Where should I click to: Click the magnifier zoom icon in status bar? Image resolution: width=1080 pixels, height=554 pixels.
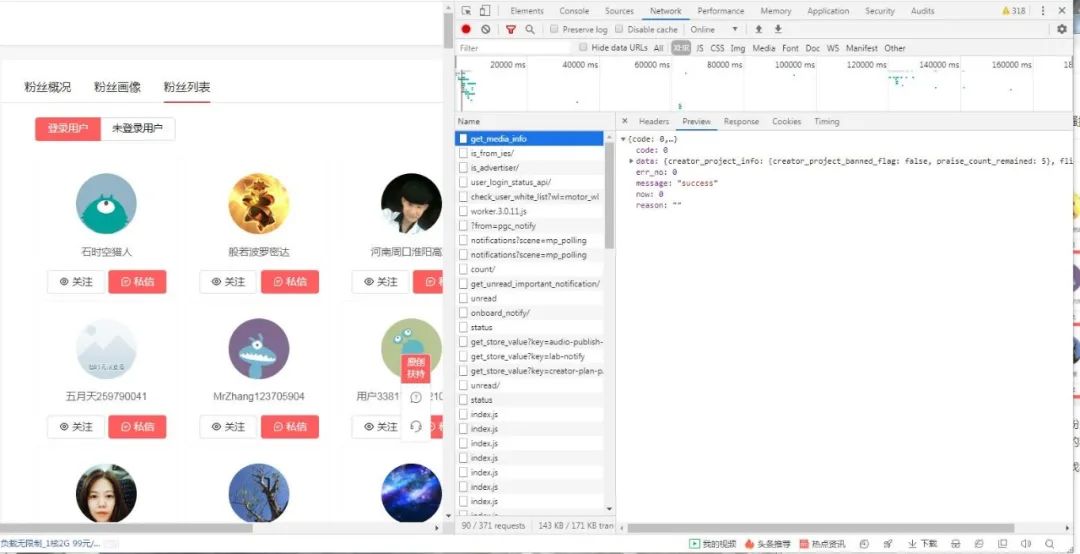1050,544
